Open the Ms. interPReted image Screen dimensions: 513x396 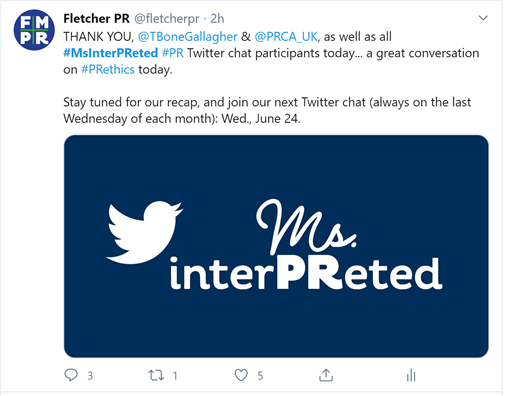click(276, 246)
